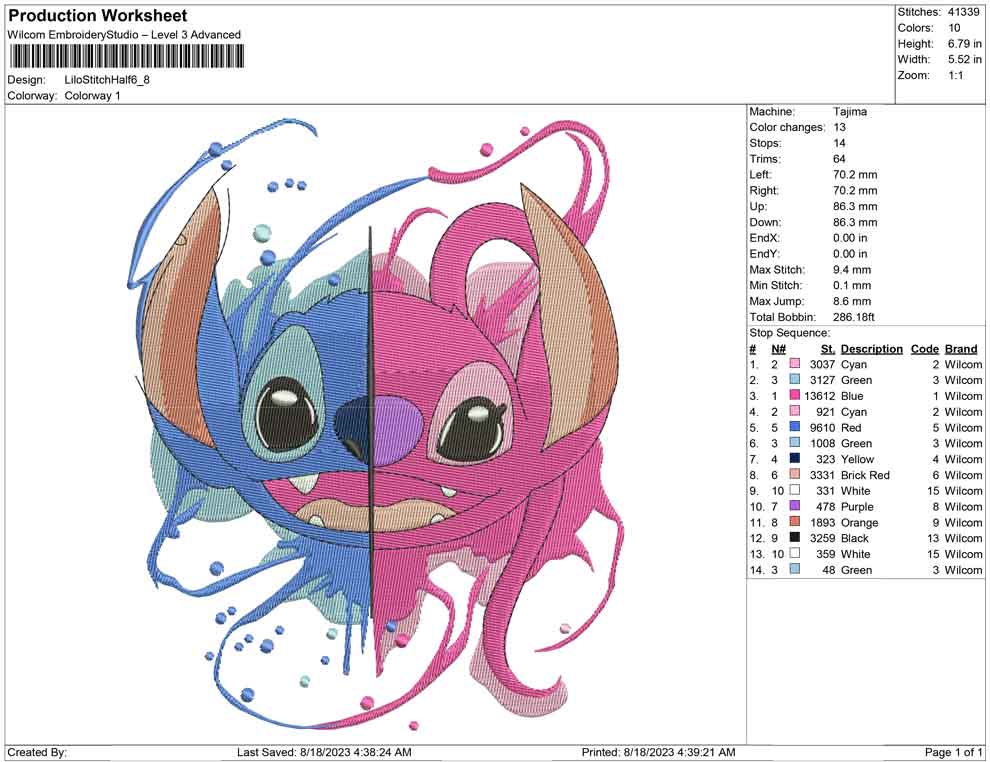990x762 pixels.
Task: Select the design name LiloStitchHalf6_8
Action: tap(107, 80)
